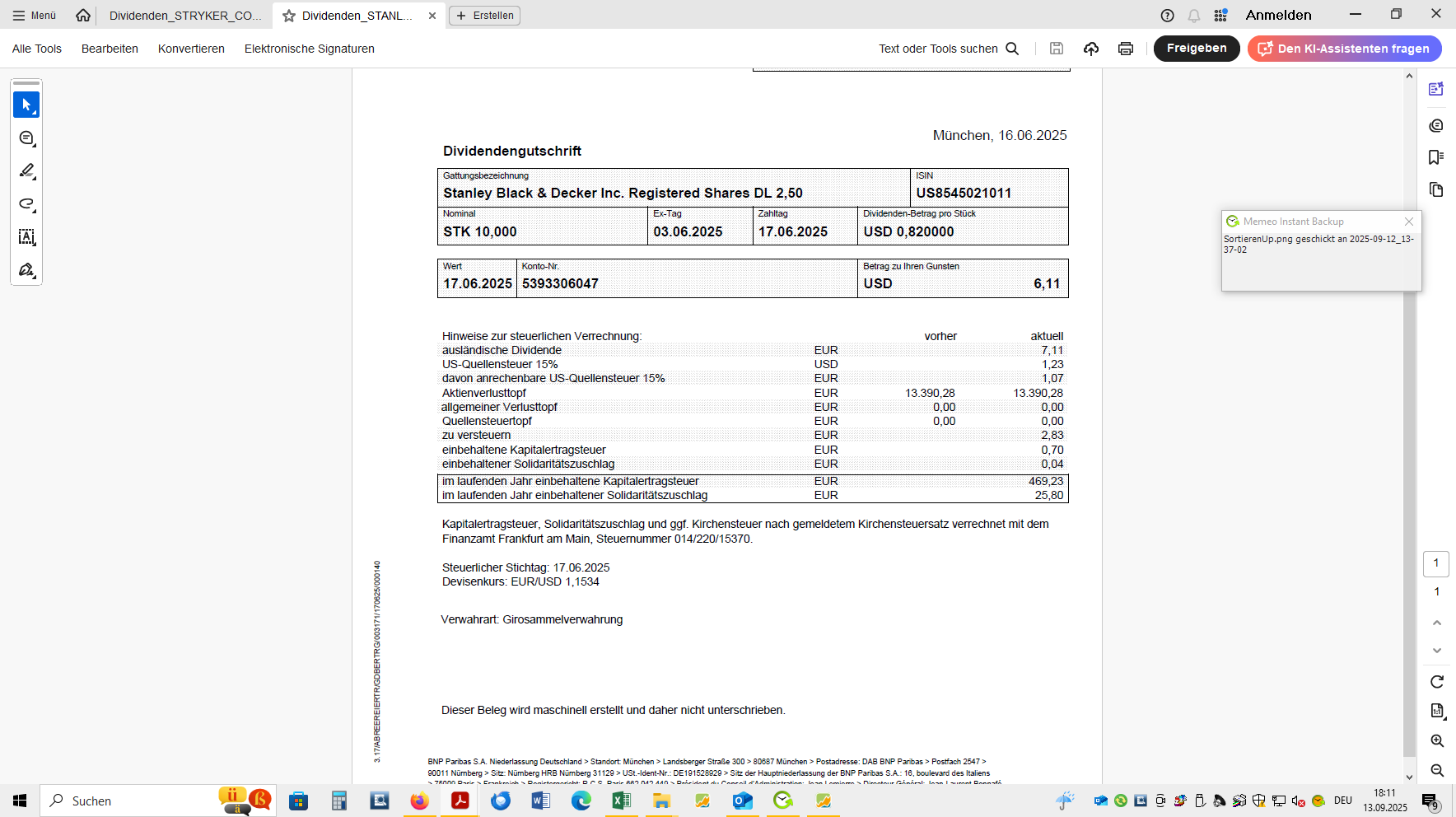Star the Dividenden_STANL tab as favorite
1456x817 pixels.
click(x=289, y=16)
